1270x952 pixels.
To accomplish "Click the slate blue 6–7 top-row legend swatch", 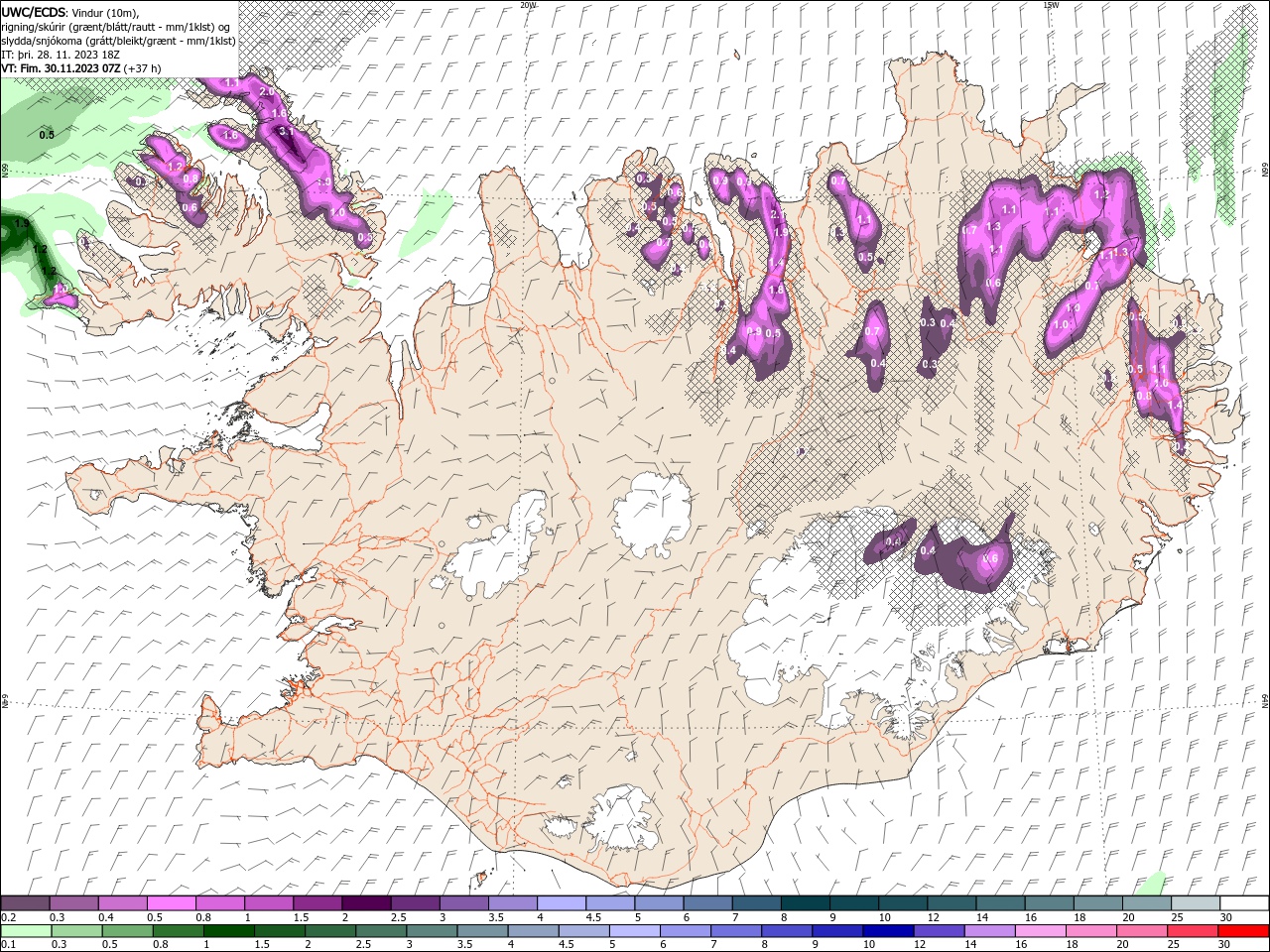I will (707, 903).
